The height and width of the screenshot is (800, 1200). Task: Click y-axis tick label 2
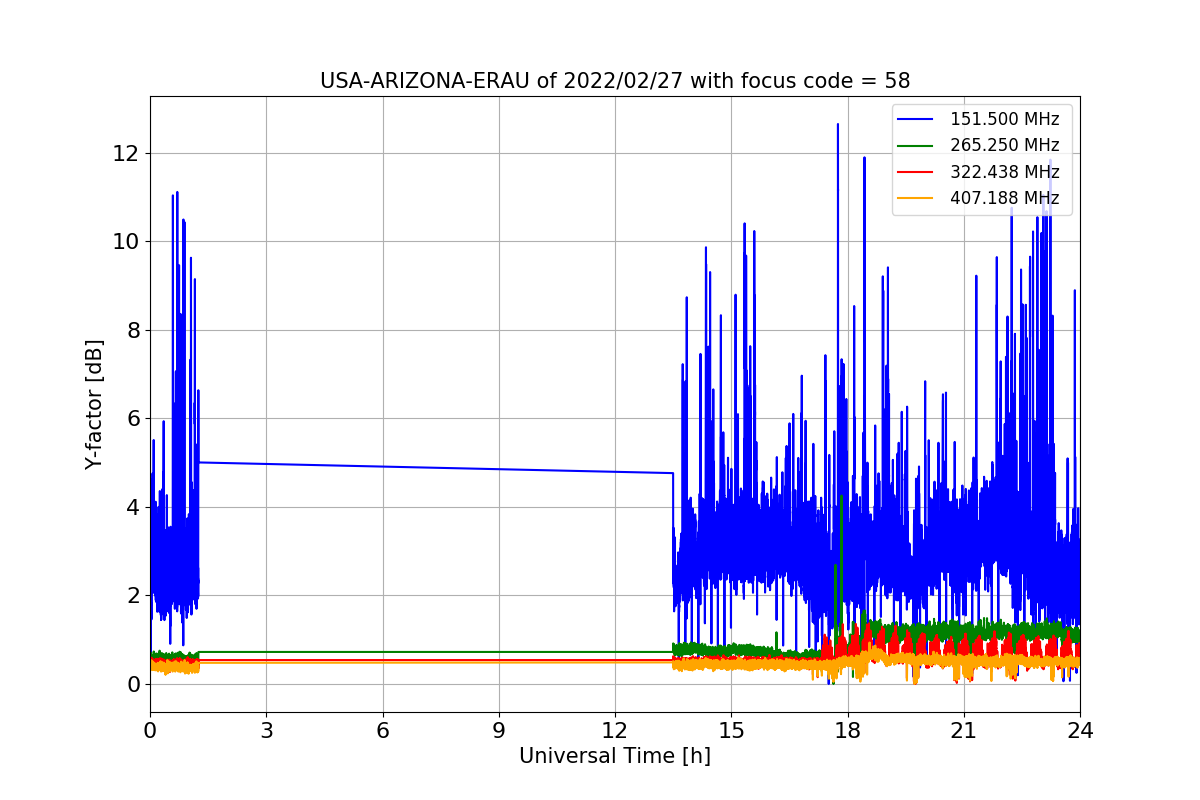click(x=132, y=596)
